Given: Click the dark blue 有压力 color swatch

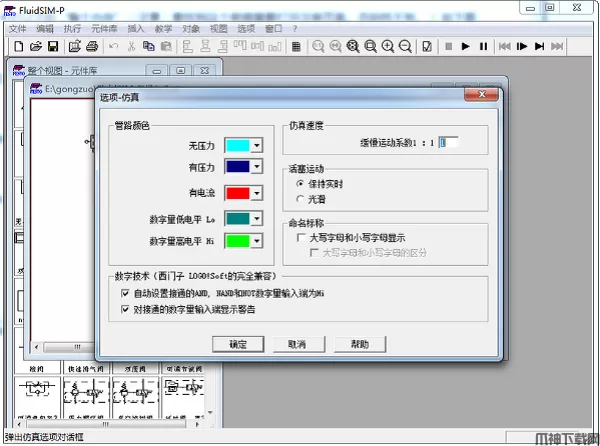Looking at the screenshot, I should click(238, 167).
